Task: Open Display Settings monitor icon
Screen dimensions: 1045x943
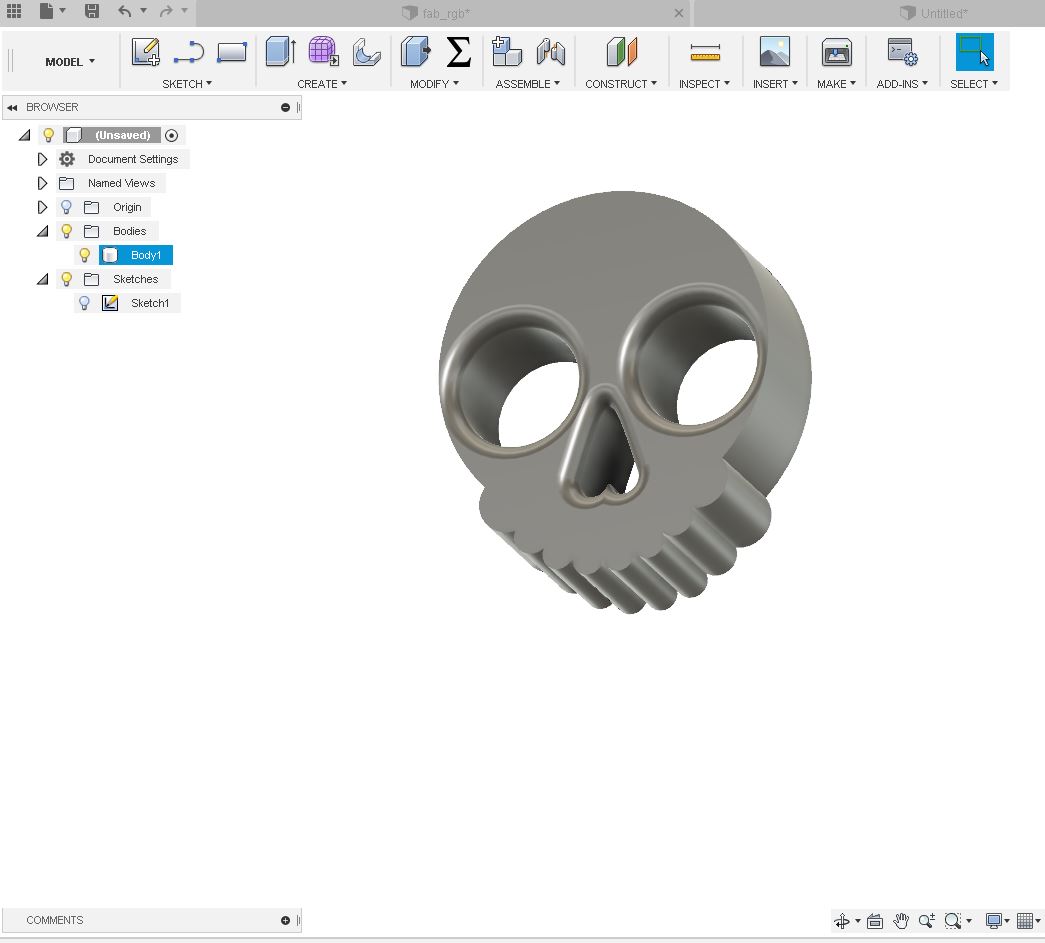Action: [994, 921]
